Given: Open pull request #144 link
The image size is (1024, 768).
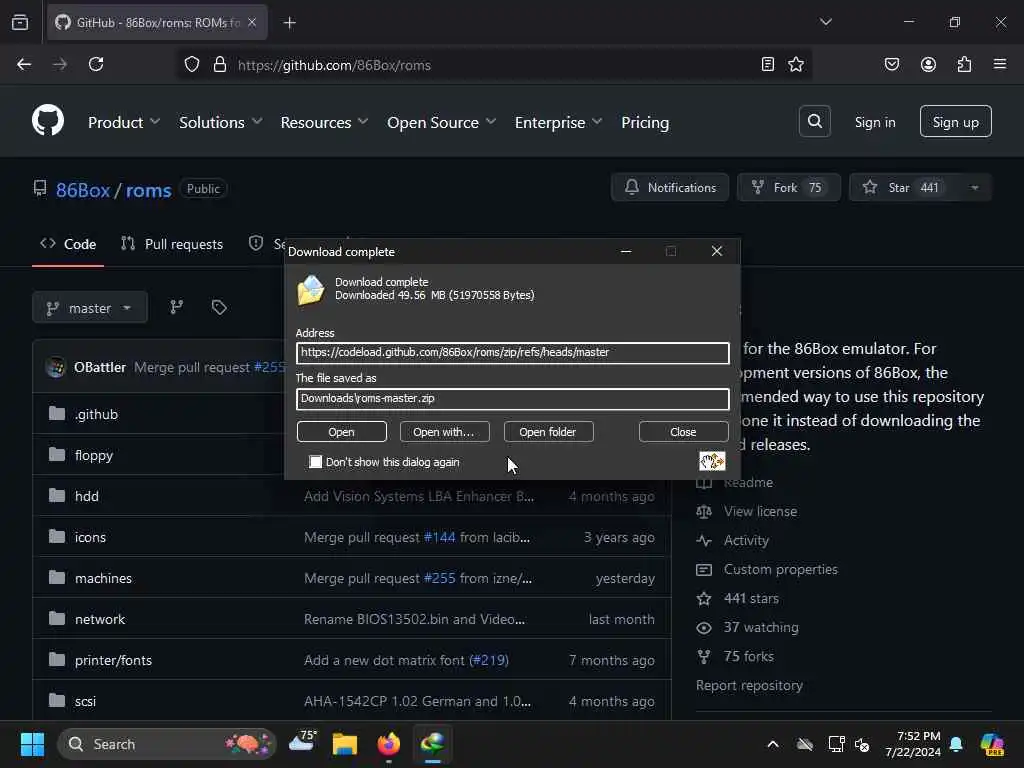Looking at the screenshot, I should pos(440,537).
